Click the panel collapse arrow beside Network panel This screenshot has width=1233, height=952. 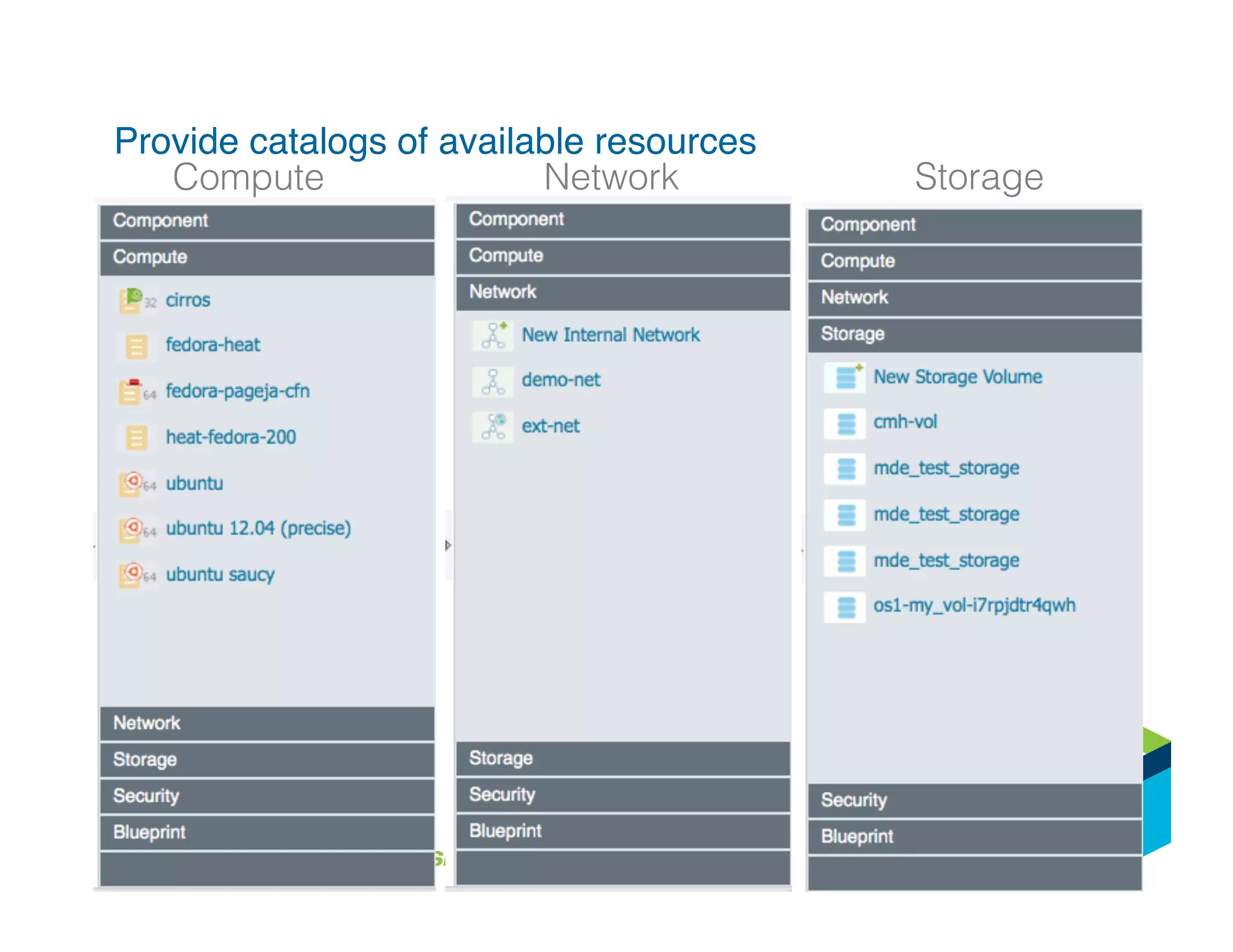click(x=448, y=545)
